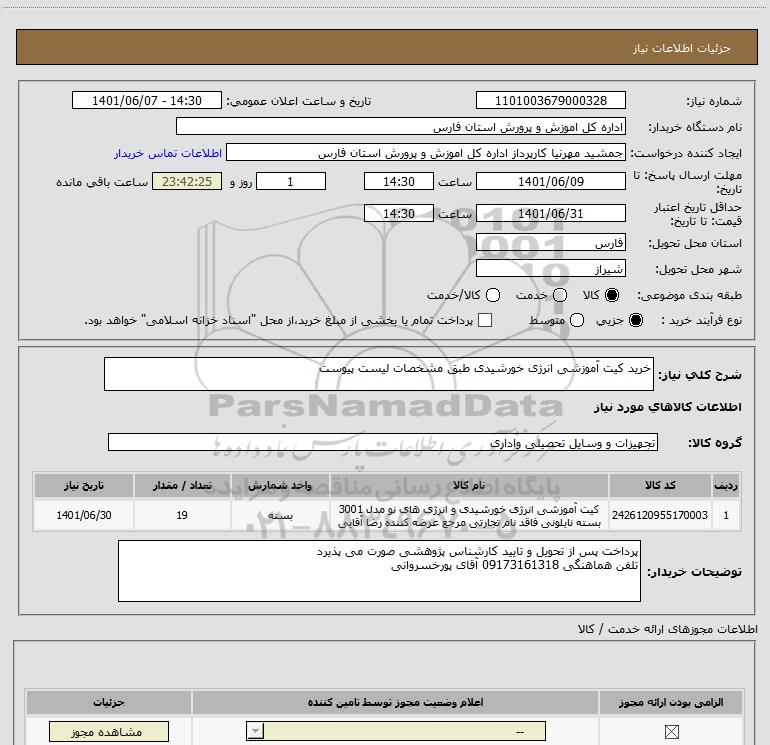770x745 pixels.
Task: Click the product name کیت آموزشی انرژی خورشیدی cell
Action: coord(469,515)
